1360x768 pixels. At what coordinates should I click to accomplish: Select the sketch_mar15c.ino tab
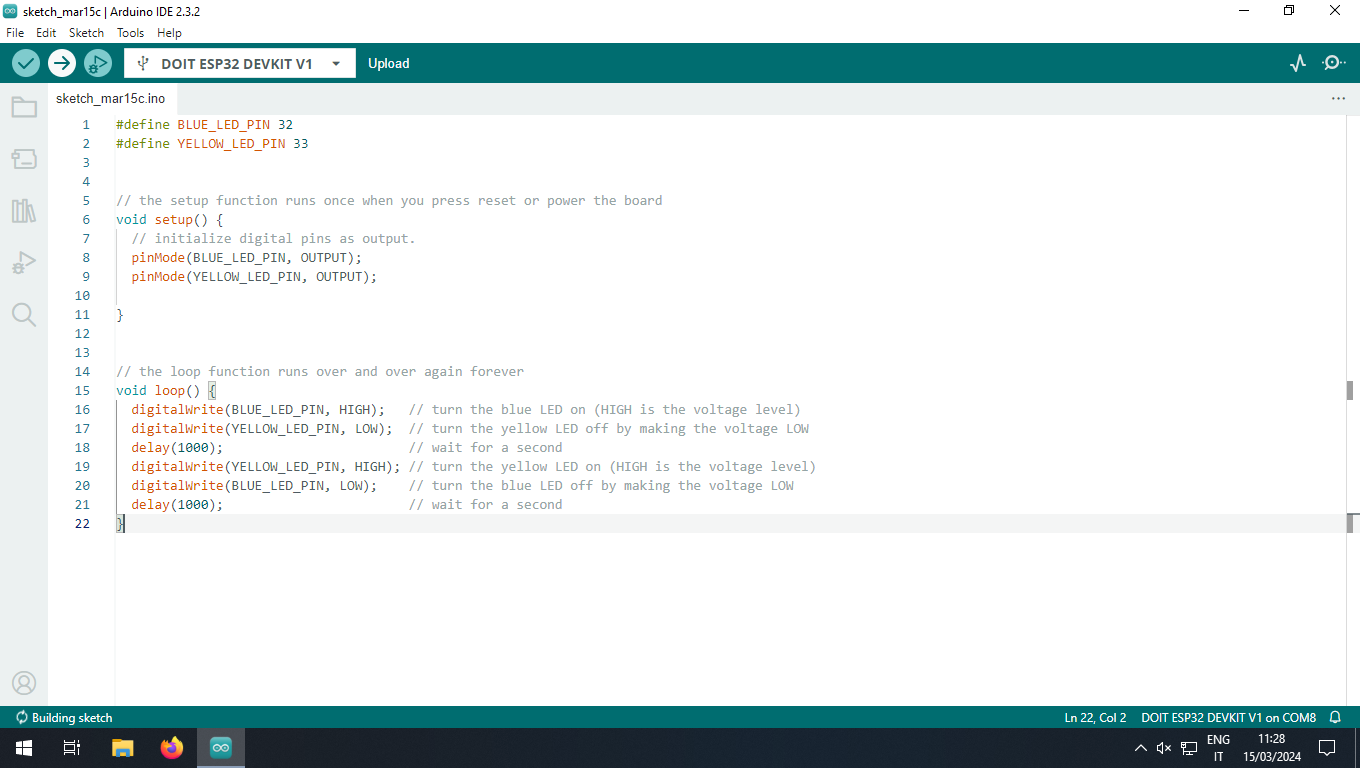click(x=111, y=99)
